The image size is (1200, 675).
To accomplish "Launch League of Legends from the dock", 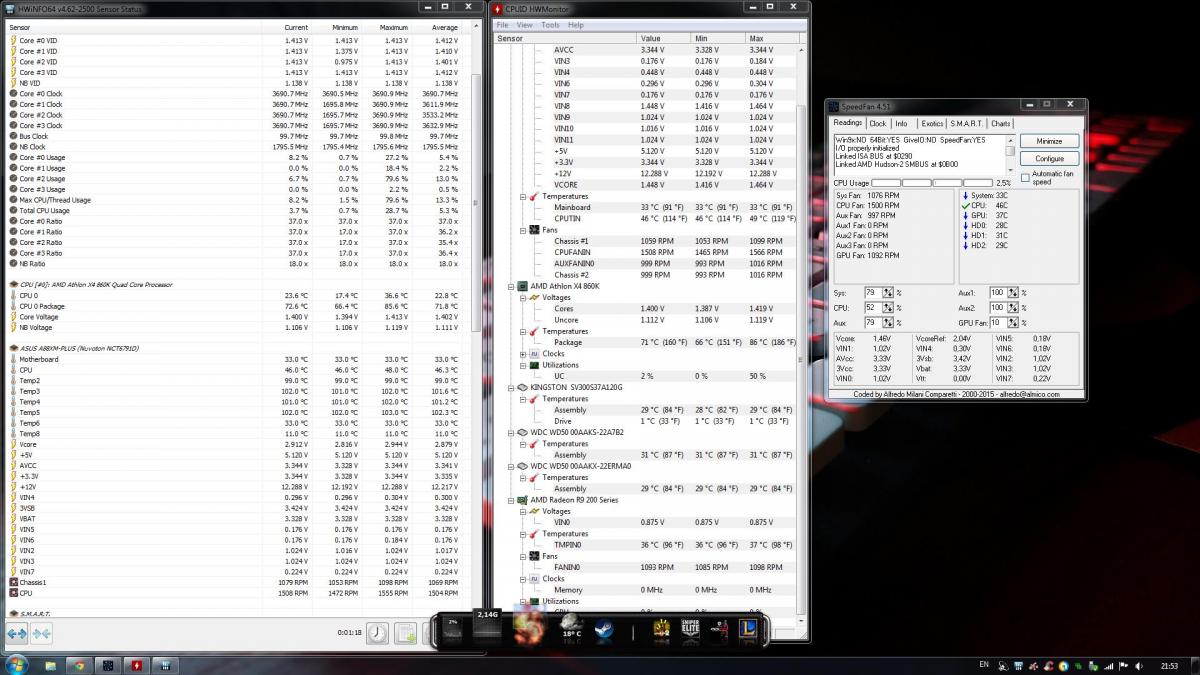I will pos(747,629).
